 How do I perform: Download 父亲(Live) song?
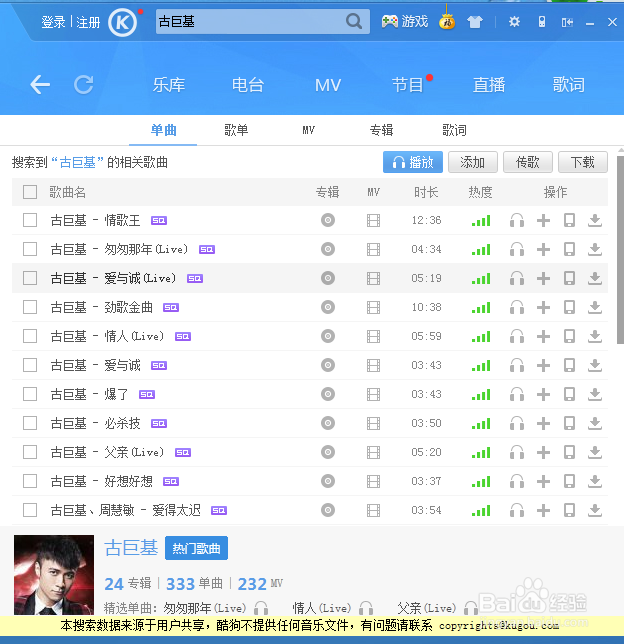(x=594, y=452)
